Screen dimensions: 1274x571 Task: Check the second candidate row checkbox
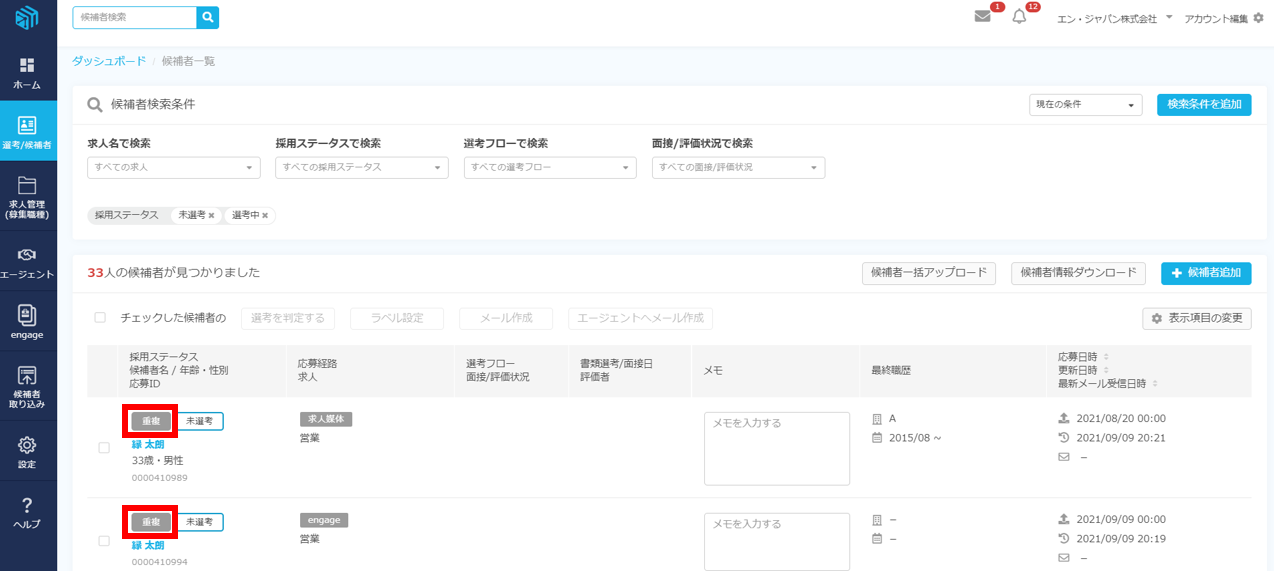104,541
